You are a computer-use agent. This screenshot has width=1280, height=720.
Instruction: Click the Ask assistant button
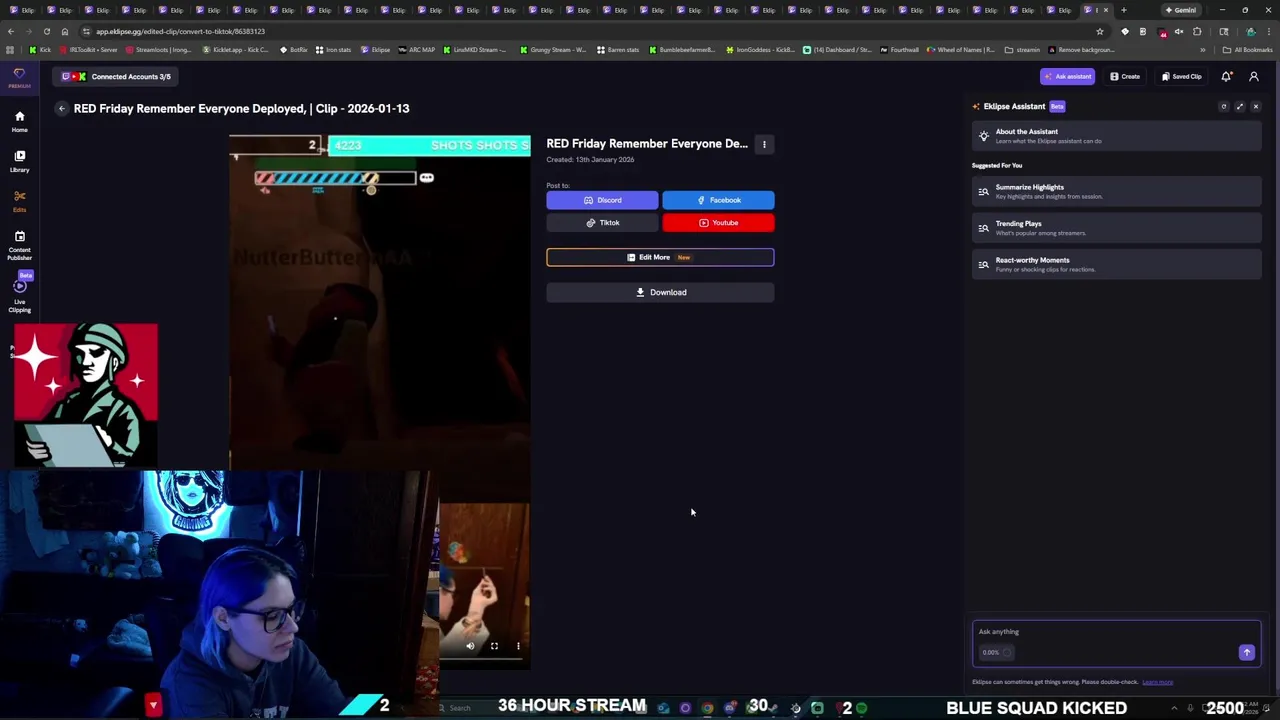click(x=1067, y=76)
